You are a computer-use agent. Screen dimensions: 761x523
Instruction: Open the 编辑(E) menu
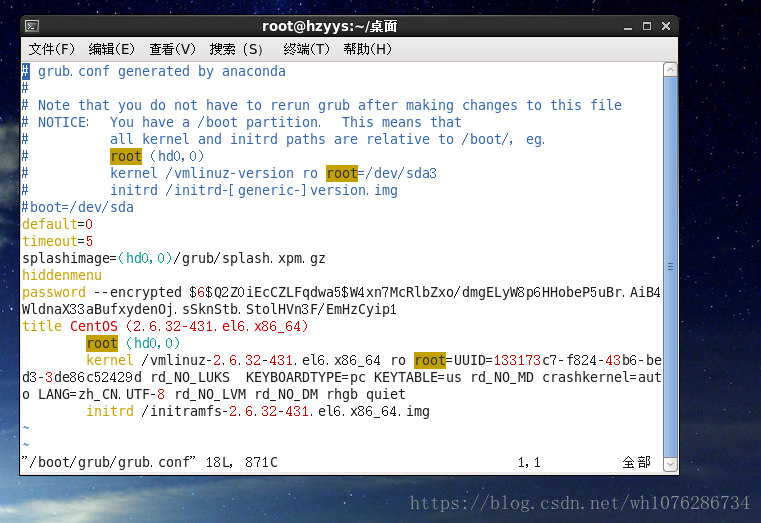112,49
